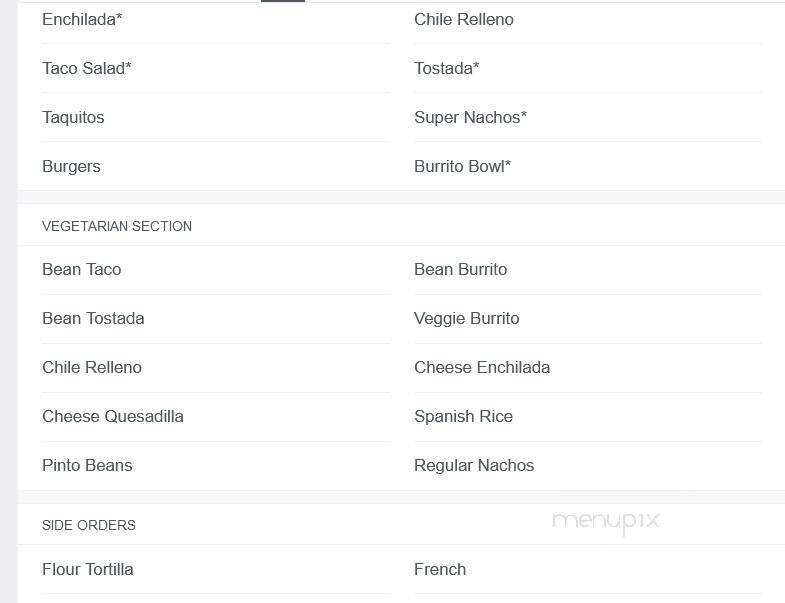Select the Flour Tortilla side order
785x603 pixels.
click(x=88, y=569)
